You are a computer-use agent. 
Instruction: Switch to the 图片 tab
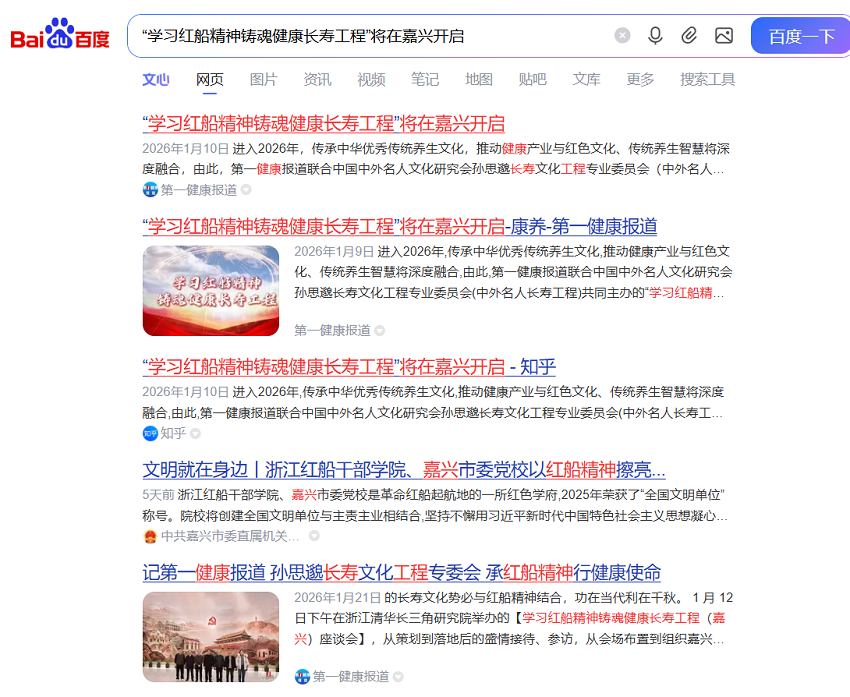pyautogui.click(x=263, y=80)
